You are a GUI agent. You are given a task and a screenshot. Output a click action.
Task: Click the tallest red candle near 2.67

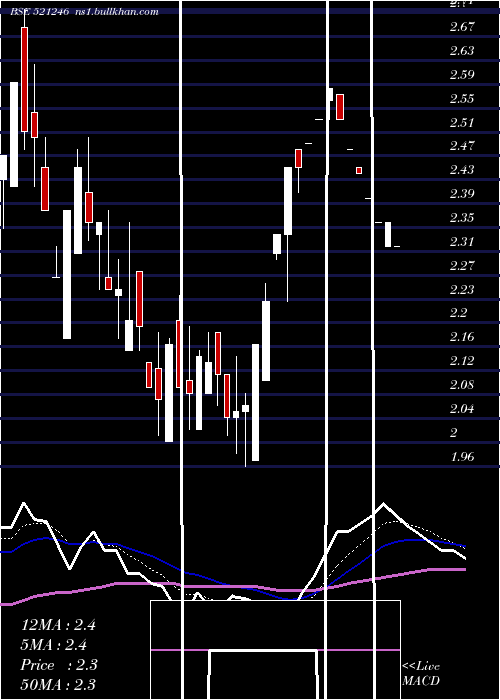24,79
